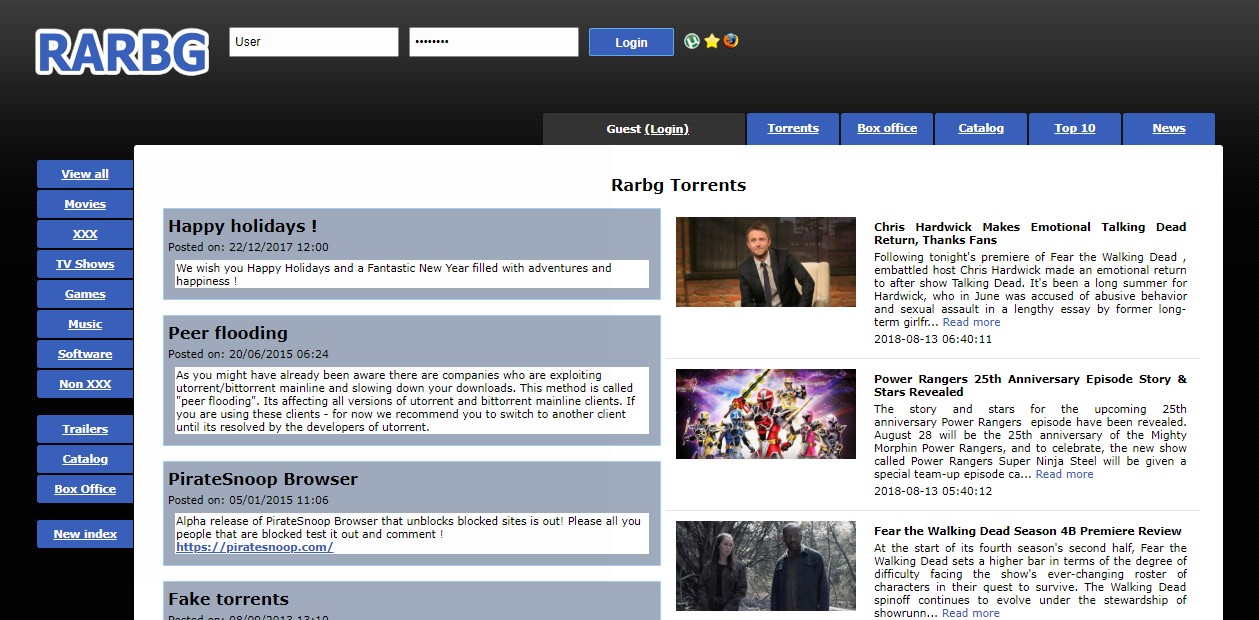Image resolution: width=1259 pixels, height=620 pixels.
Task: Click the PirateSnoop Browser news title
Action: [x=263, y=479]
